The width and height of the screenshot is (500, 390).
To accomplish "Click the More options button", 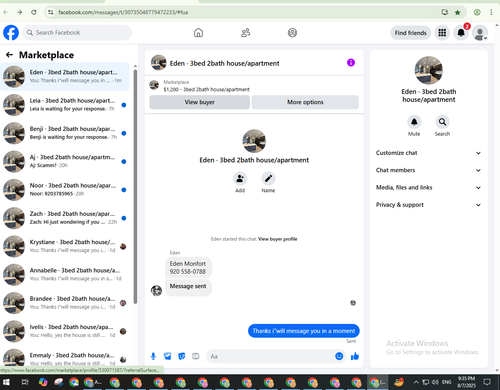I will pyautogui.click(x=305, y=102).
